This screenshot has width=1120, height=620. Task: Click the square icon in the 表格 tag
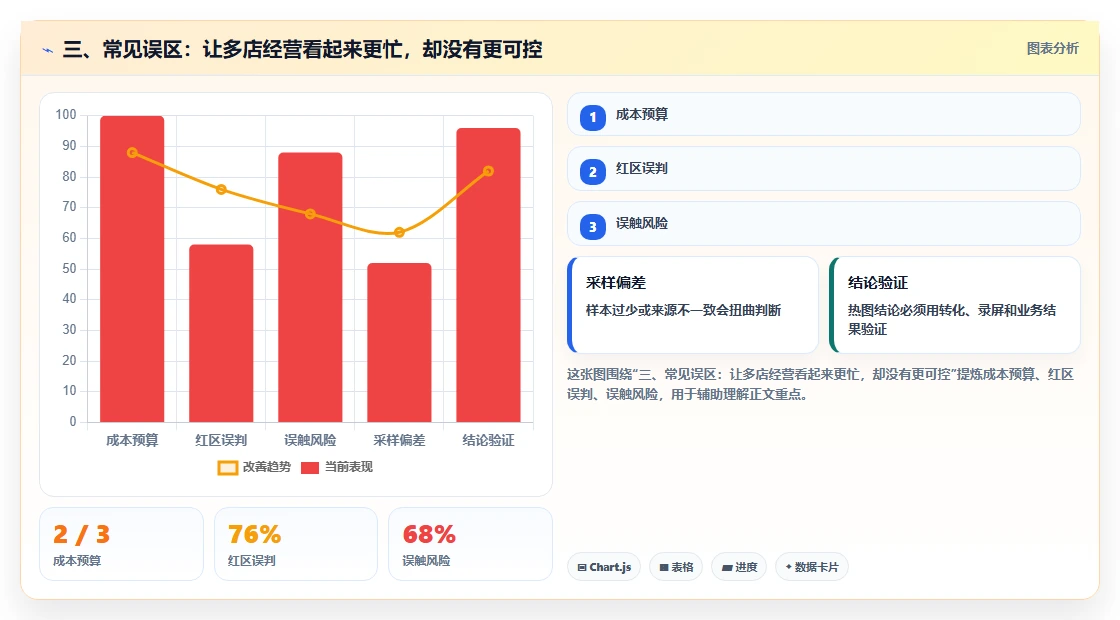click(664, 567)
